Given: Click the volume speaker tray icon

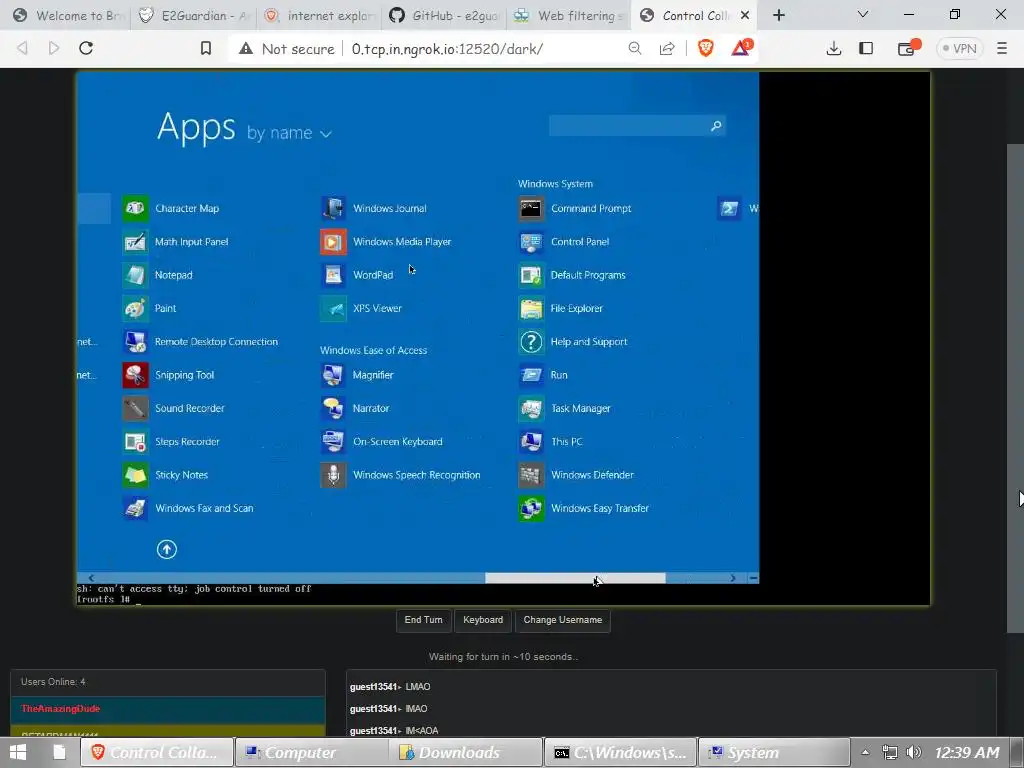Looking at the screenshot, I should (x=914, y=752).
